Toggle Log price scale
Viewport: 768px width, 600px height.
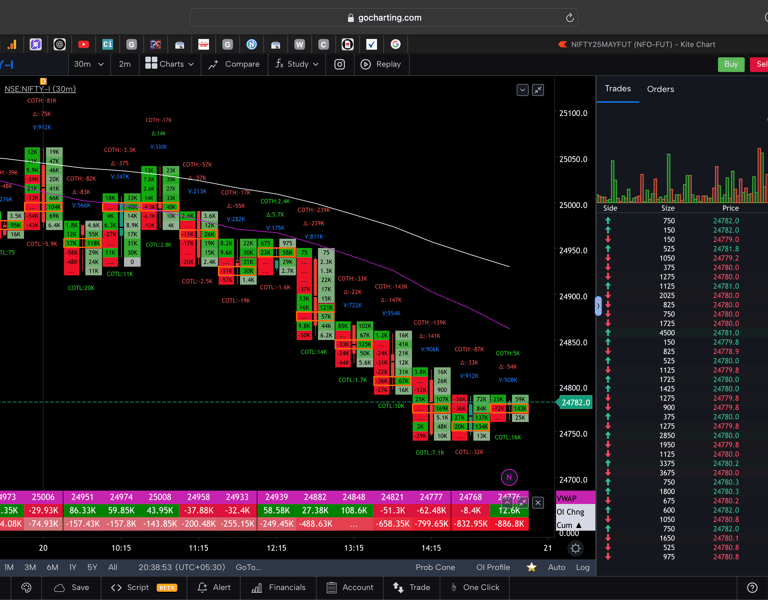(x=582, y=567)
